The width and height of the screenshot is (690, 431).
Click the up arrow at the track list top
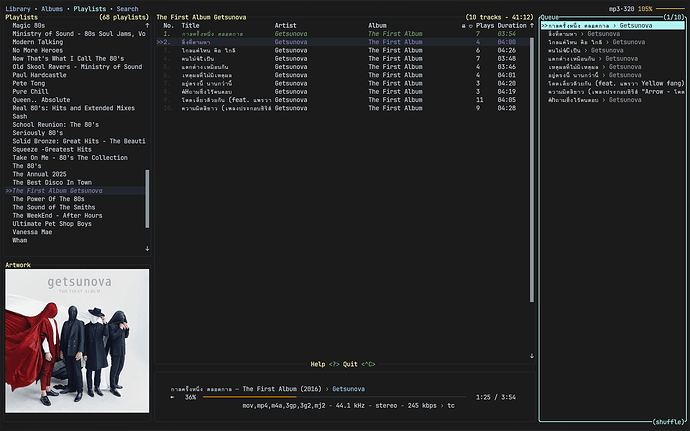531,25
